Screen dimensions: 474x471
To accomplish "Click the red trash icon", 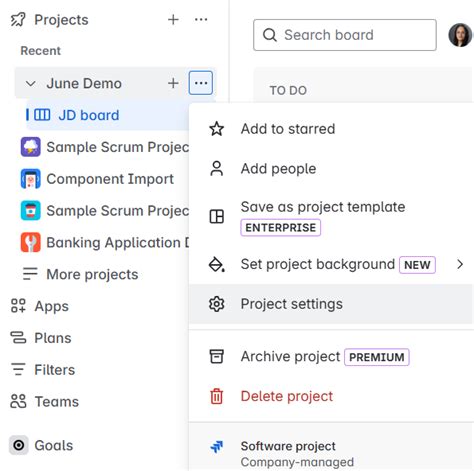I will pos(217,396).
